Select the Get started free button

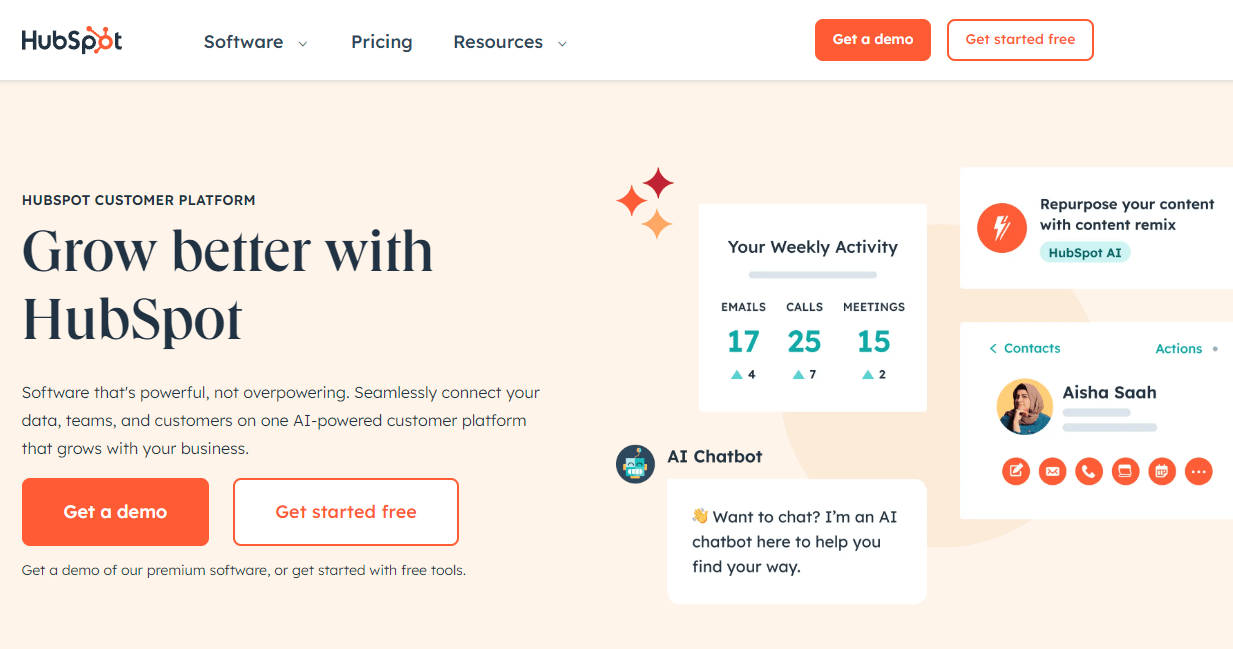345,511
